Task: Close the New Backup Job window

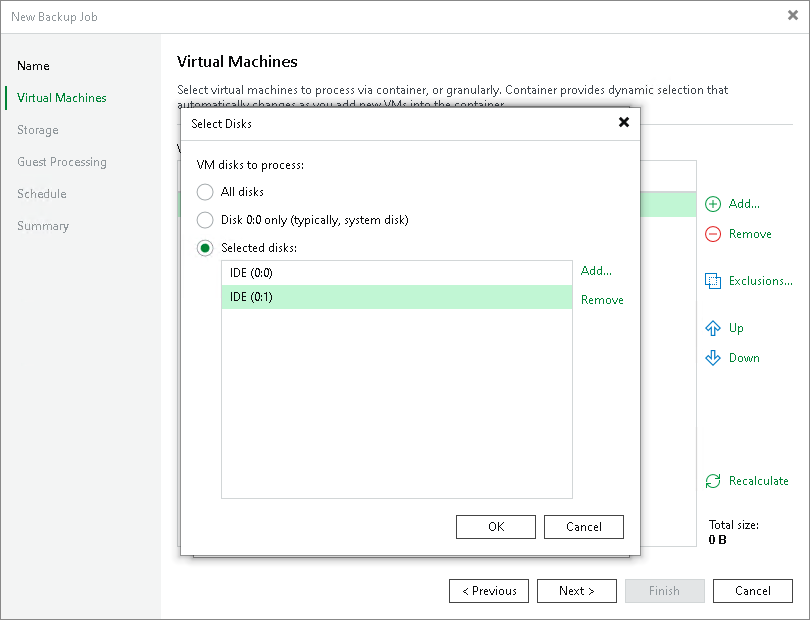Action: pos(792,16)
